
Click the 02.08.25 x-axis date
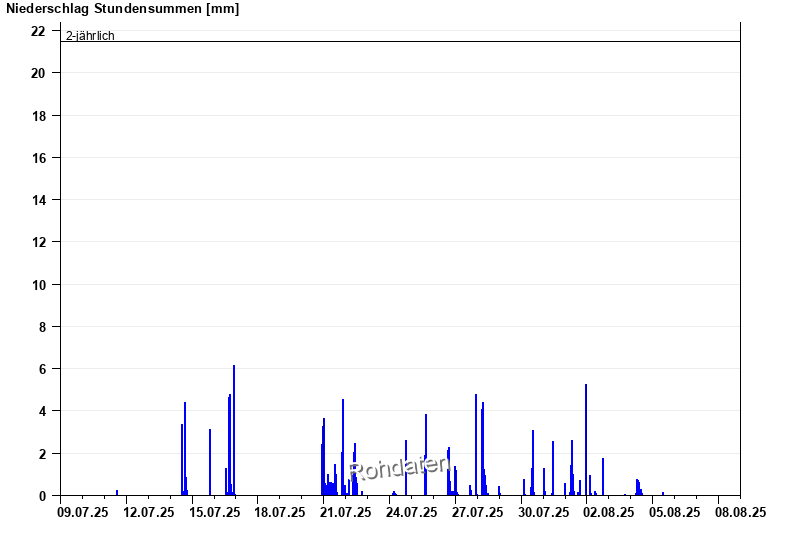tap(609, 512)
